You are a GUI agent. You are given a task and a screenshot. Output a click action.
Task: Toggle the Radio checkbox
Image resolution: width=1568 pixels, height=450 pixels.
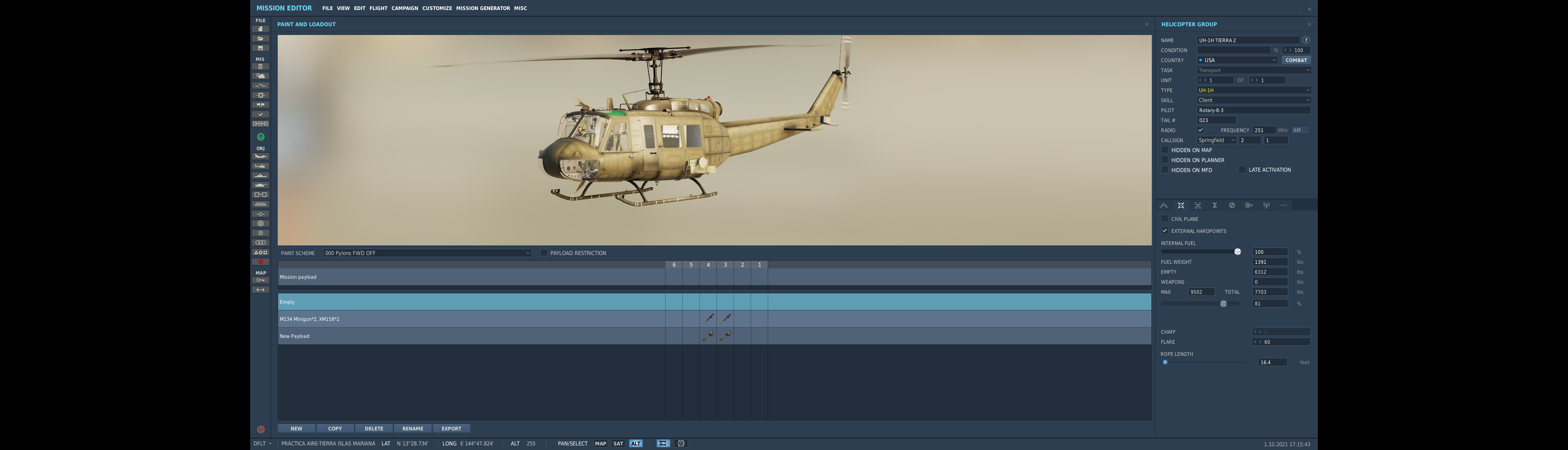[x=1200, y=130]
